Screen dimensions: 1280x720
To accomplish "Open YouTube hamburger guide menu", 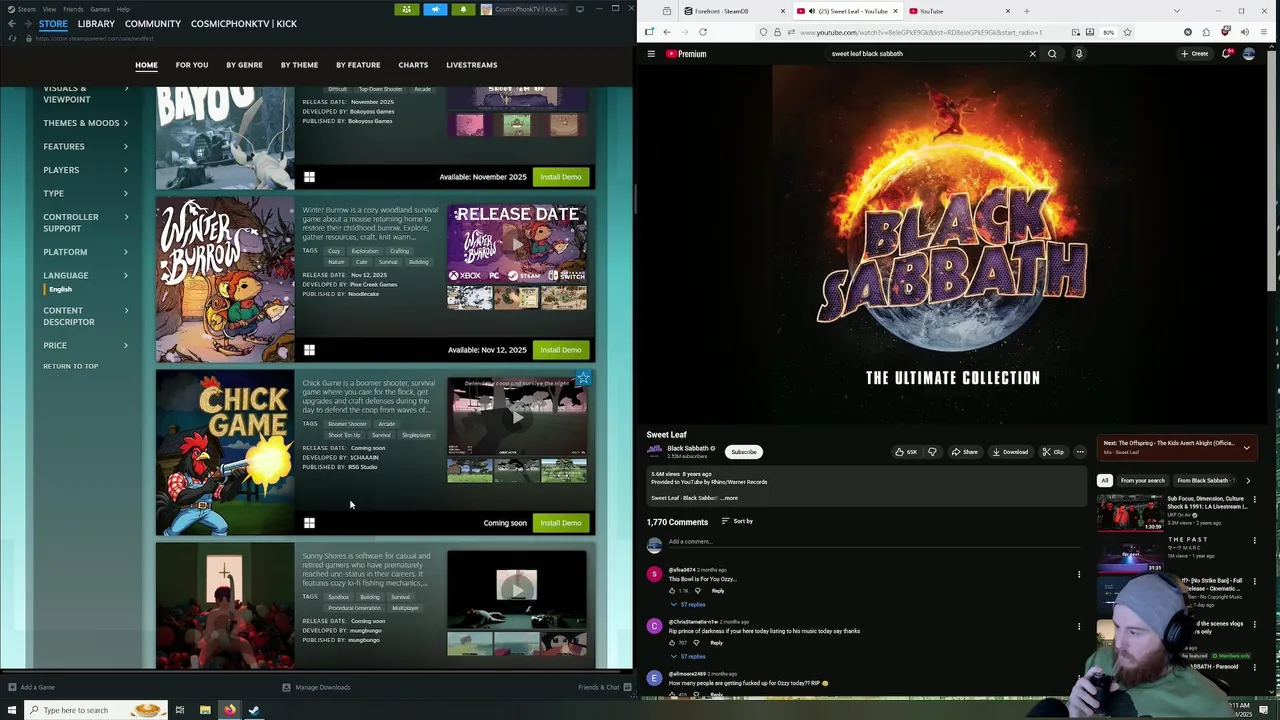I will (651, 54).
